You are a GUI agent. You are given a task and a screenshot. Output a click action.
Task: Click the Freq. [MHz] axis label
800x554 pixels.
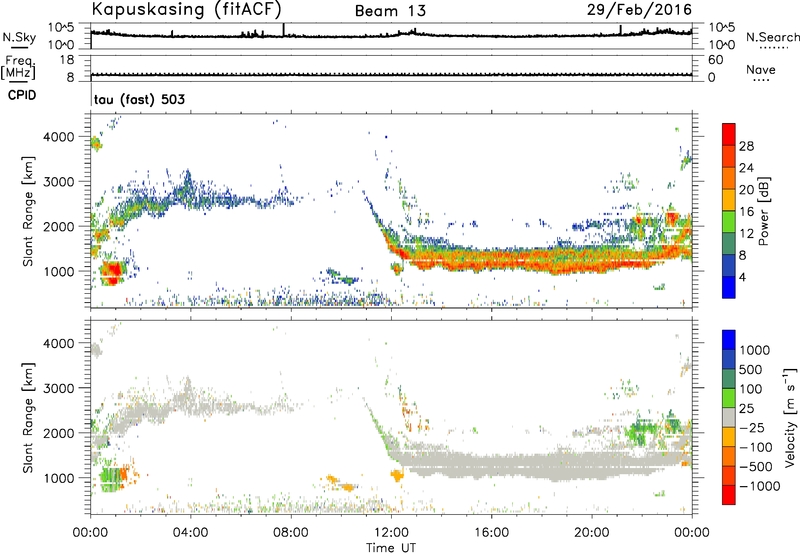[x=18, y=67]
